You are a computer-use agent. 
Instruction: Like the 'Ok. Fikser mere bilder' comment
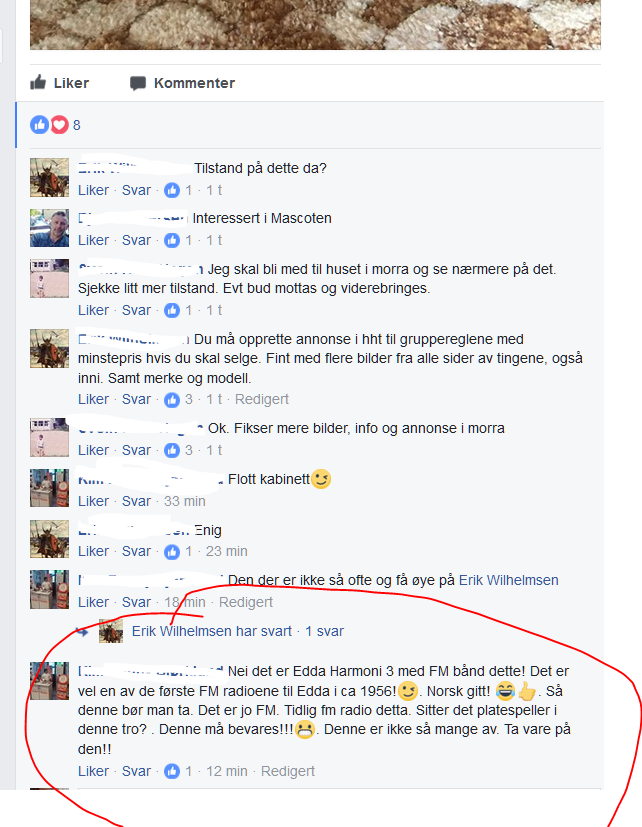click(93, 450)
